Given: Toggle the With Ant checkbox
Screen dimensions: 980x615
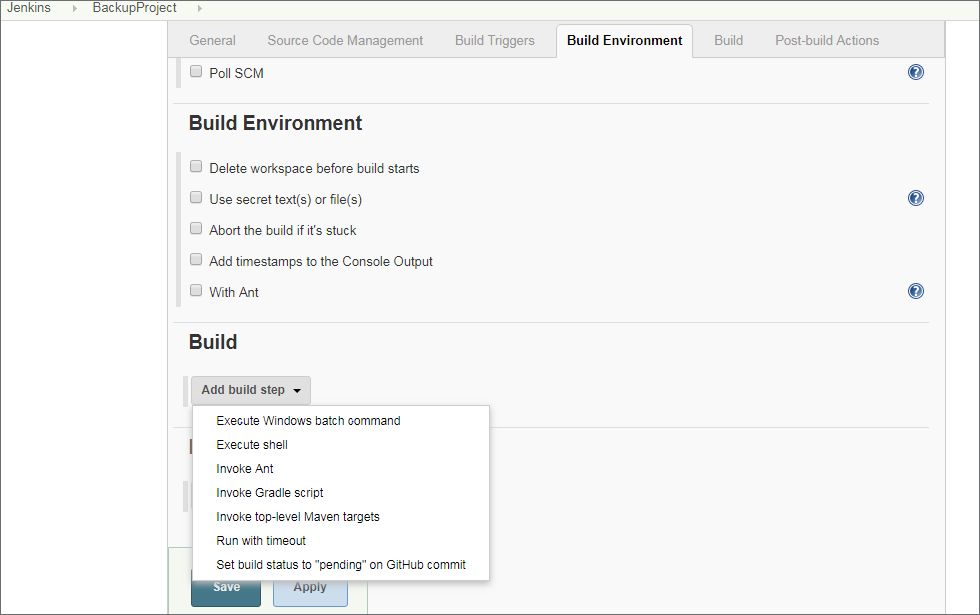Looking at the screenshot, I should 196,290.
